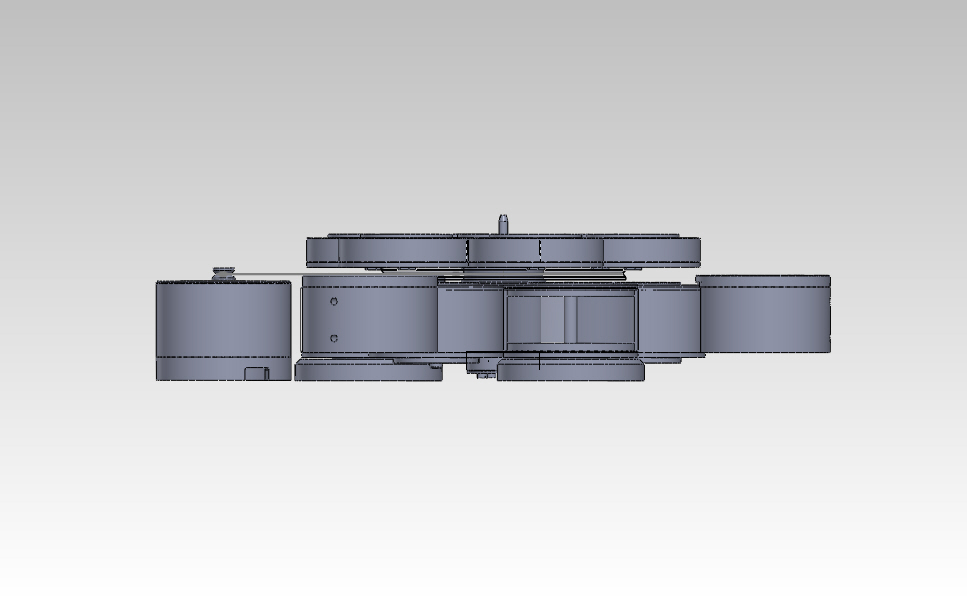The image size is (967, 596).
Task: Select the bottom-right base disc
Action: (570, 370)
